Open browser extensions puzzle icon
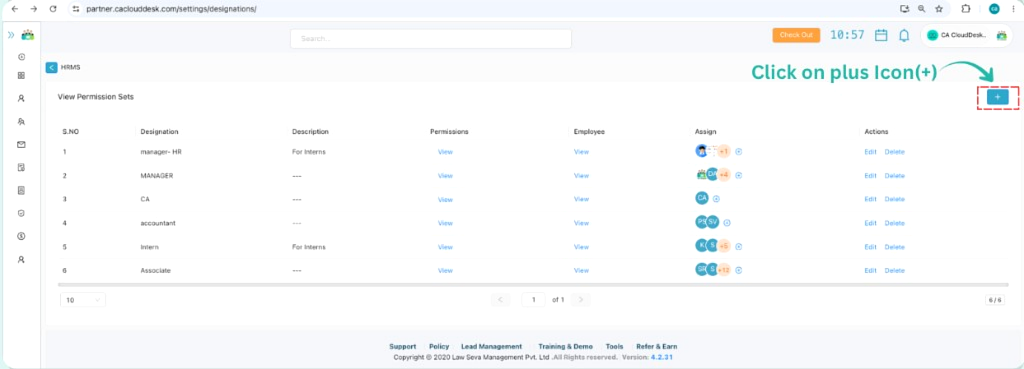Image resolution: width=1024 pixels, height=369 pixels. [966, 9]
